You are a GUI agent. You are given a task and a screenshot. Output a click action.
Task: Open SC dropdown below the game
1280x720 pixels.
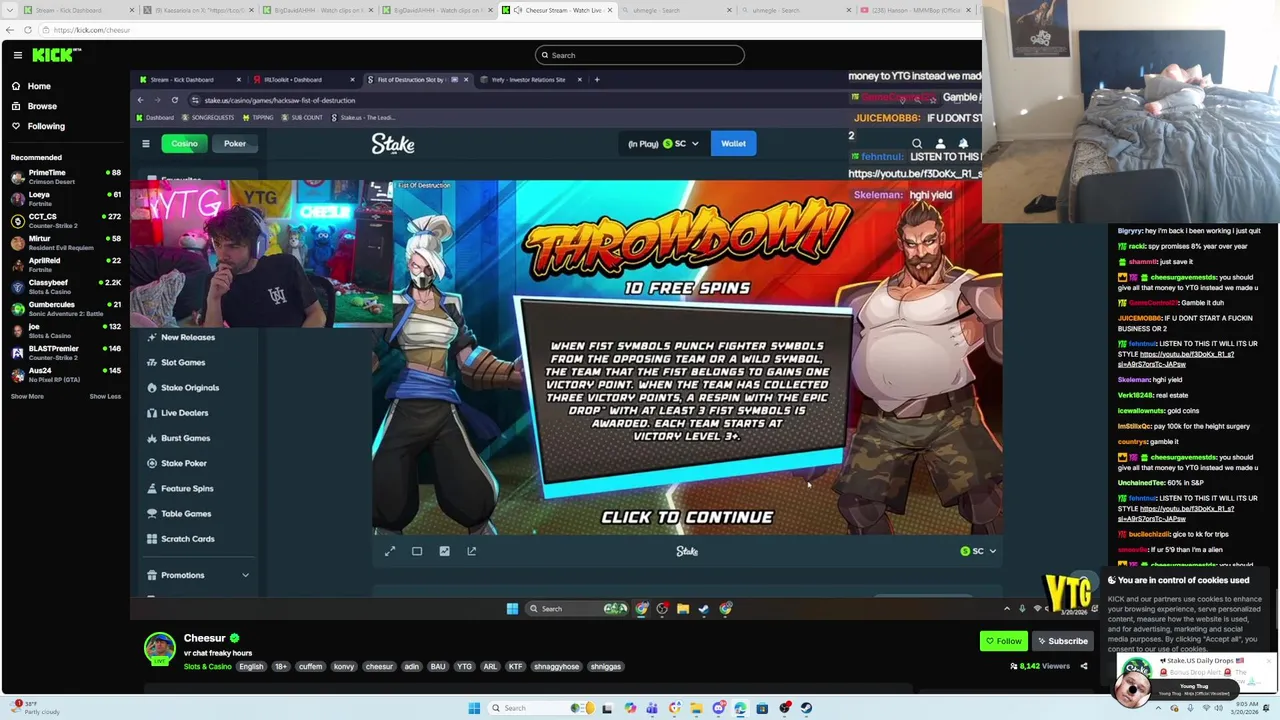(x=978, y=551)
